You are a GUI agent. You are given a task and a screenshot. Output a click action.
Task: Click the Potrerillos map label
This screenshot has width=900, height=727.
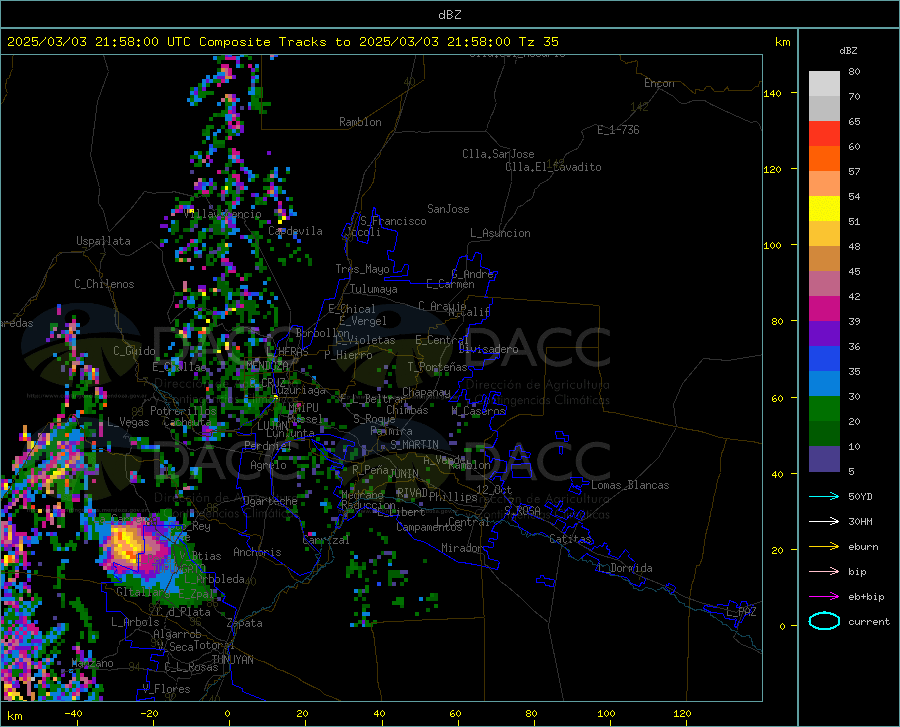point(183,411)
